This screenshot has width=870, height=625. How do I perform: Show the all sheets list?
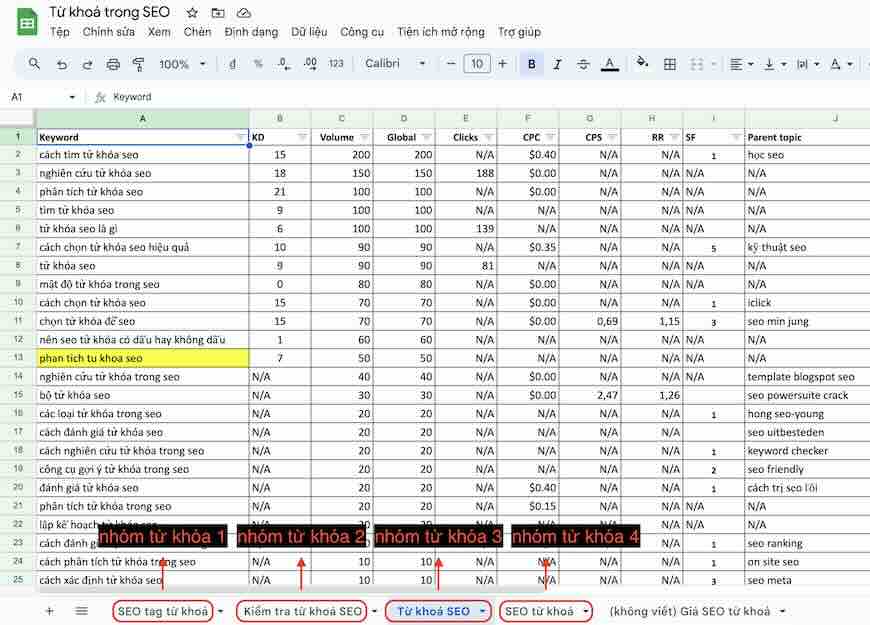coord(82,611)
